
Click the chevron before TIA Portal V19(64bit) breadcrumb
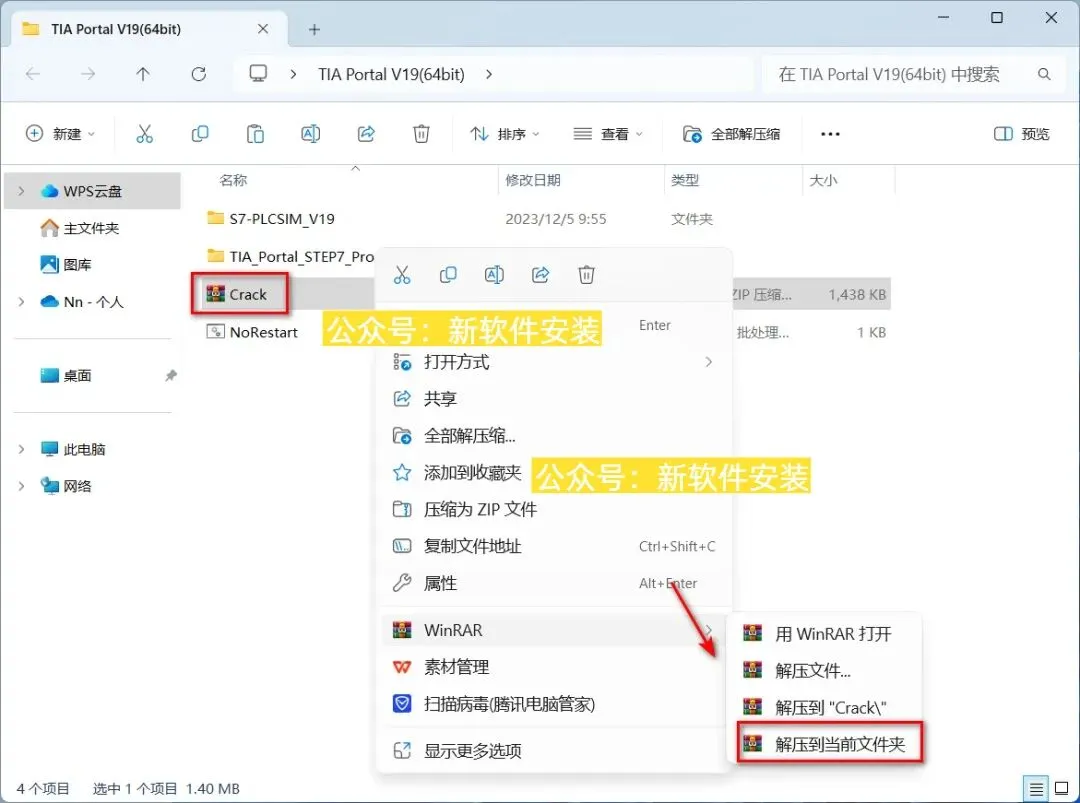[293, 74]
